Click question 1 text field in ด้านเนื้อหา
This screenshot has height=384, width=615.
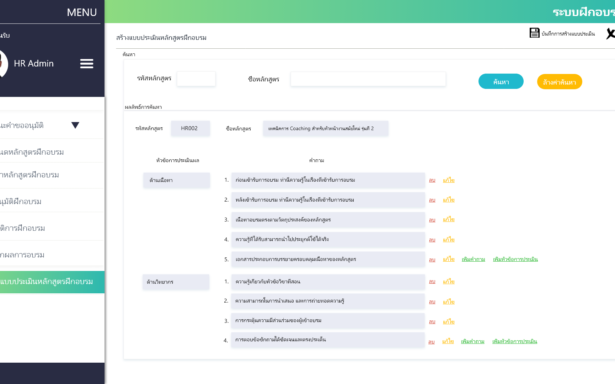[328, 180]
